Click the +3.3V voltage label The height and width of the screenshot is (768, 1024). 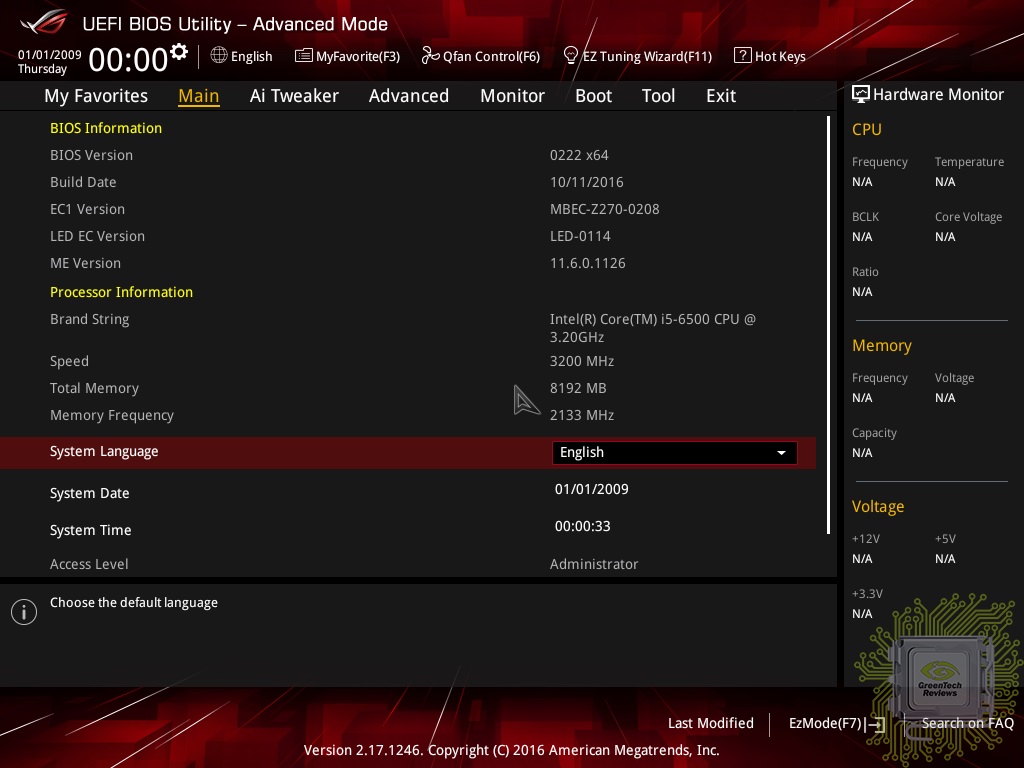tap(867, 594)
